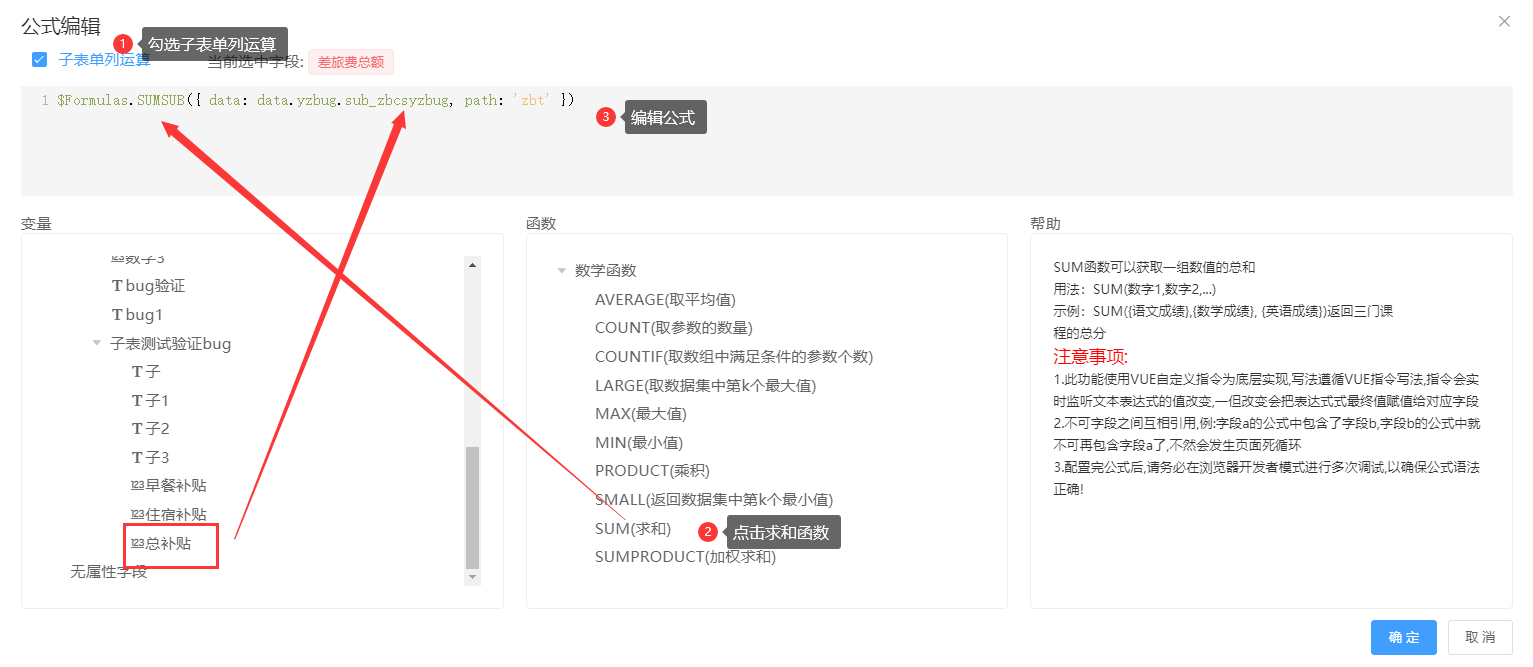Screen dimensions: 1533x667
Task: Select the 早餐补贴 numeric field
Action: tap(176, 485)
